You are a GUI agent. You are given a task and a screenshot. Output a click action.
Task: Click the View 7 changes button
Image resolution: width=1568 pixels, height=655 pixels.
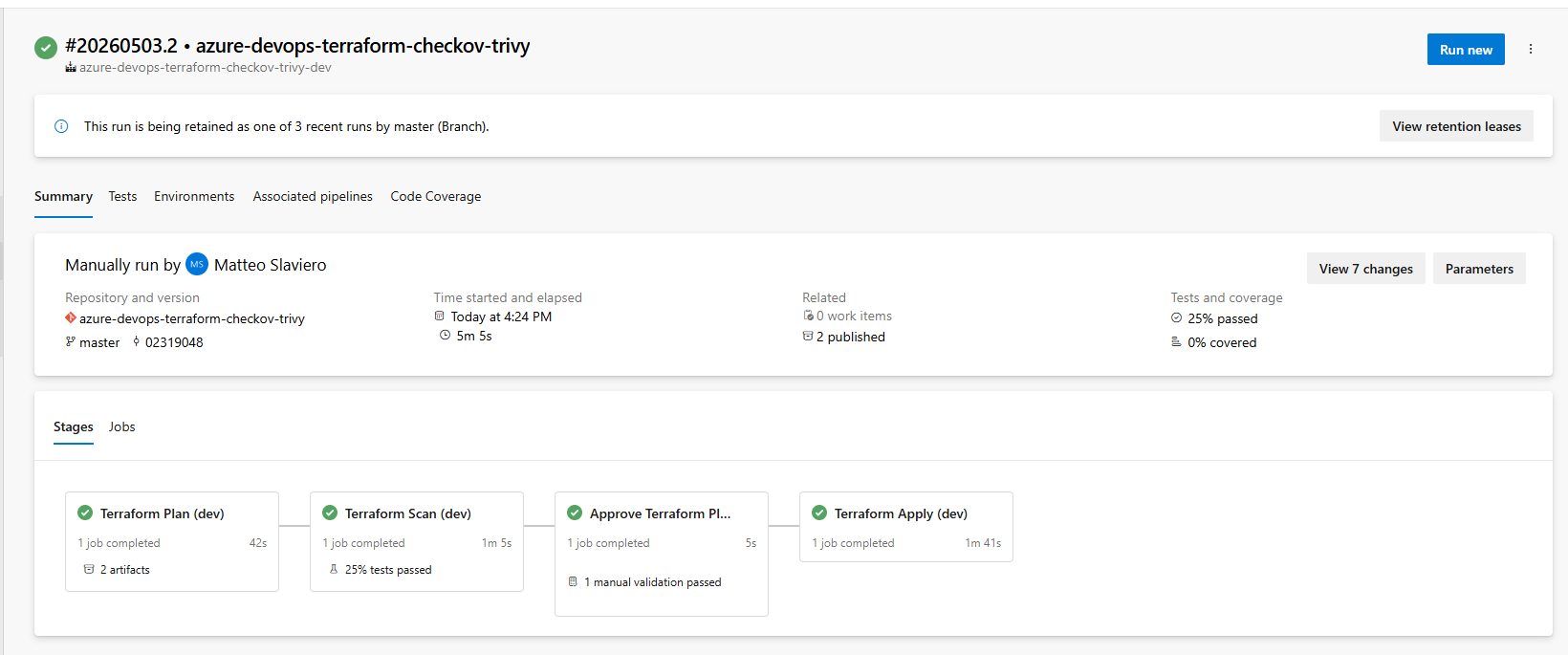click(x=1366, y=269)
